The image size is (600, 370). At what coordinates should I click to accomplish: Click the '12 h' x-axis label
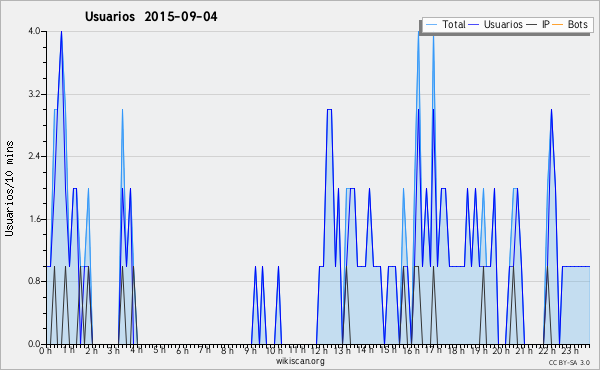(319, 350)
